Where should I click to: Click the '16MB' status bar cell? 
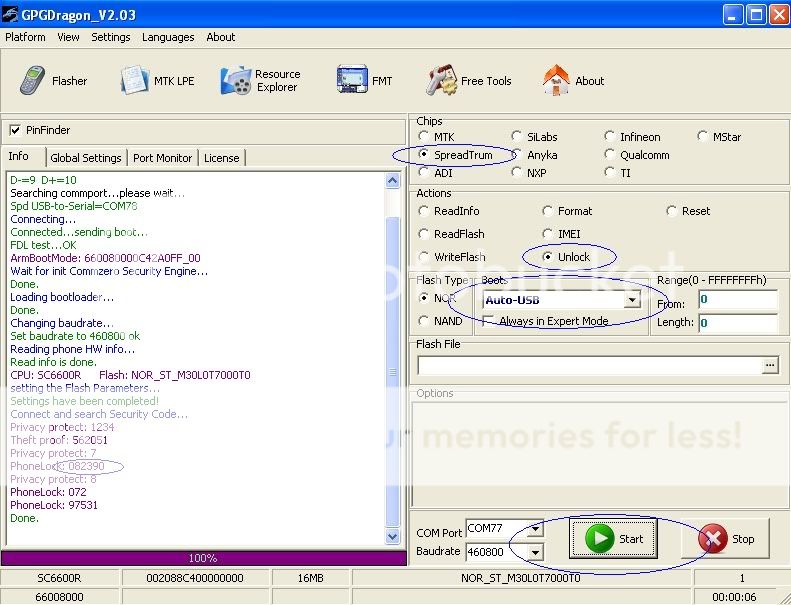(x=311, y=578)
